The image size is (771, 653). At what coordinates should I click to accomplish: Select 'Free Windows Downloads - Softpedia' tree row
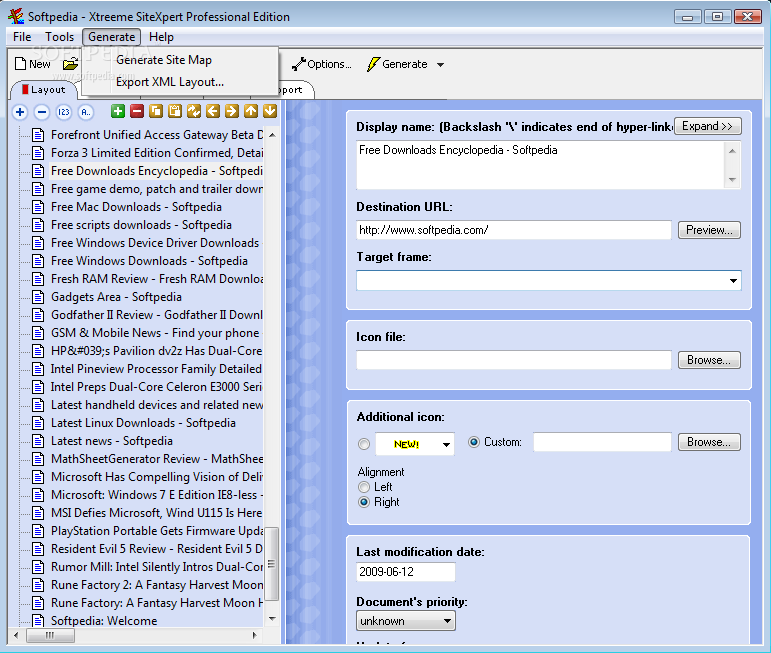point(149,261)
